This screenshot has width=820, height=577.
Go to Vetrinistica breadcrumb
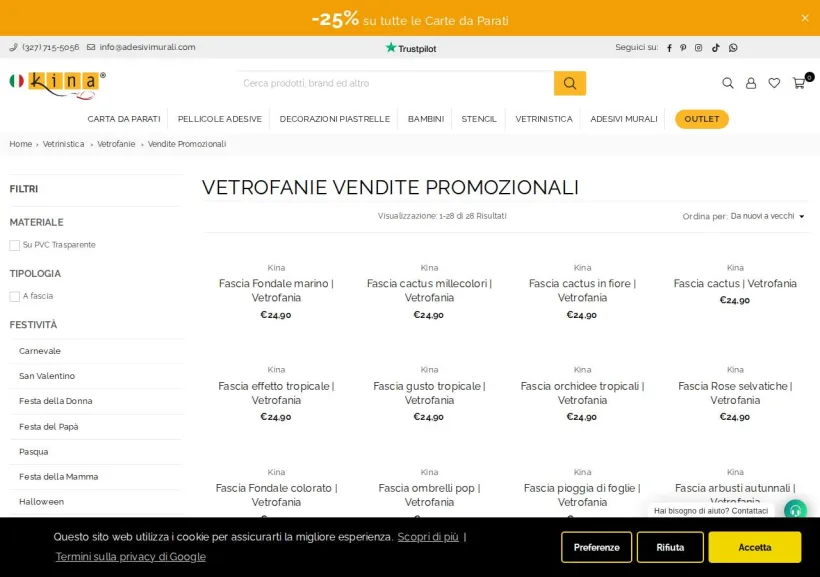[63, 144]
